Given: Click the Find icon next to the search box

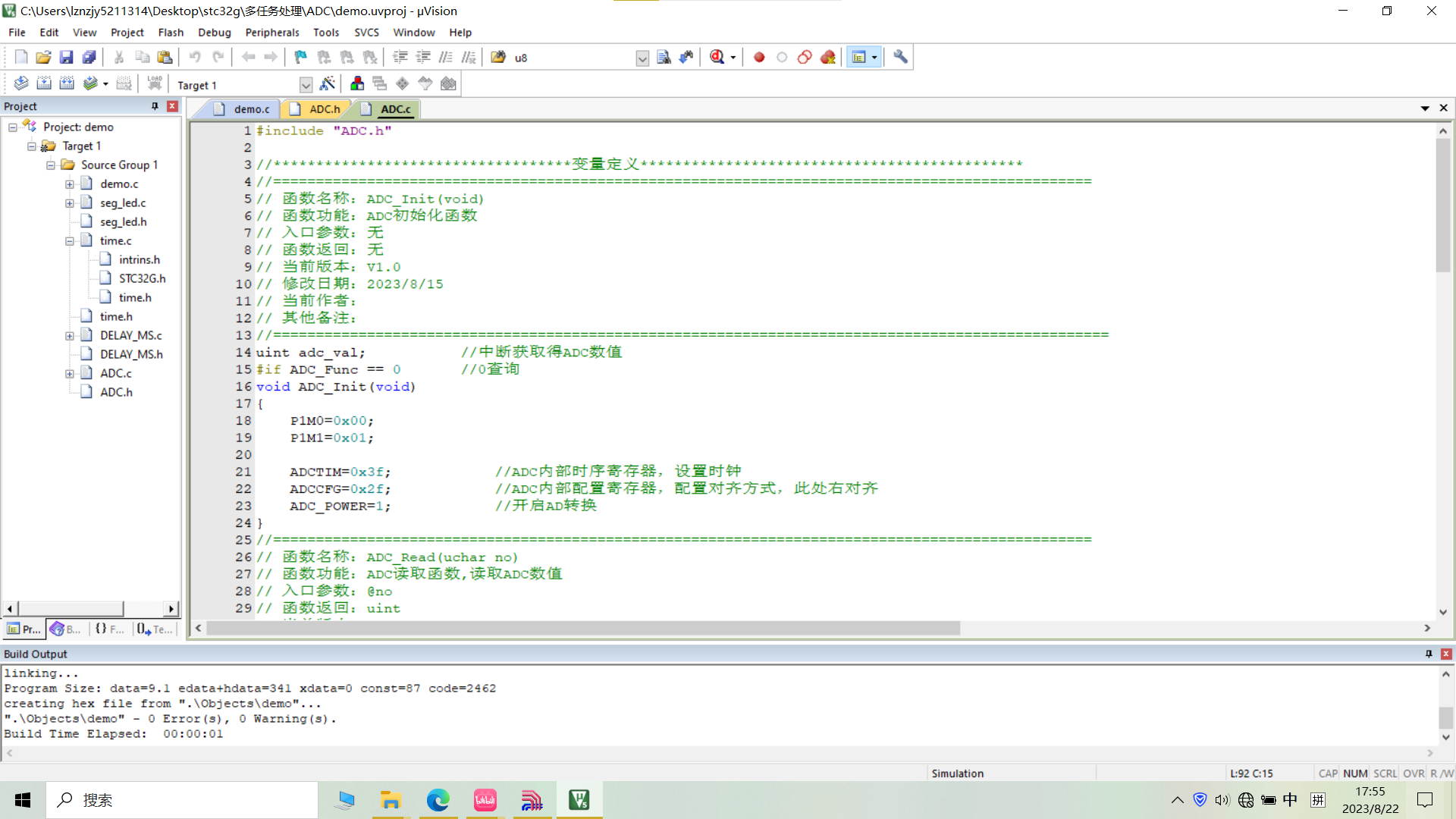Looking at the screenshot, I should (664, 57).
